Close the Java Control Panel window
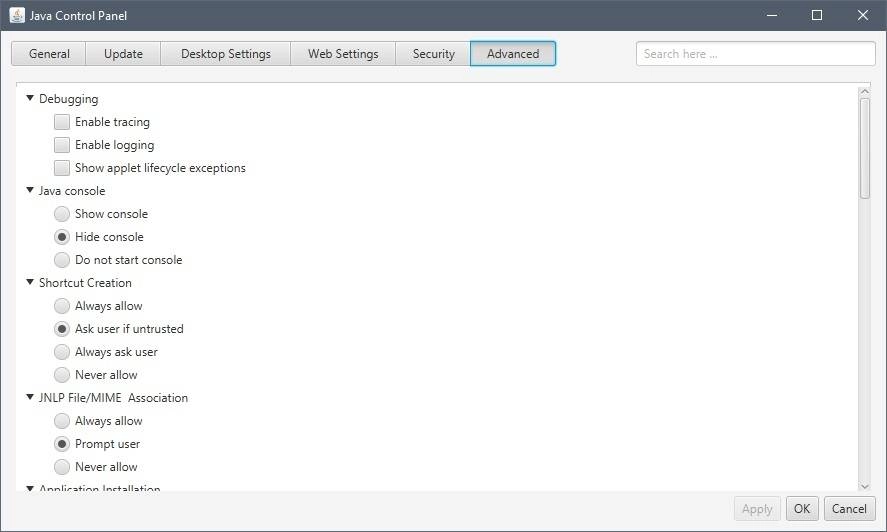887x532 pixels. tap(863, 15)
